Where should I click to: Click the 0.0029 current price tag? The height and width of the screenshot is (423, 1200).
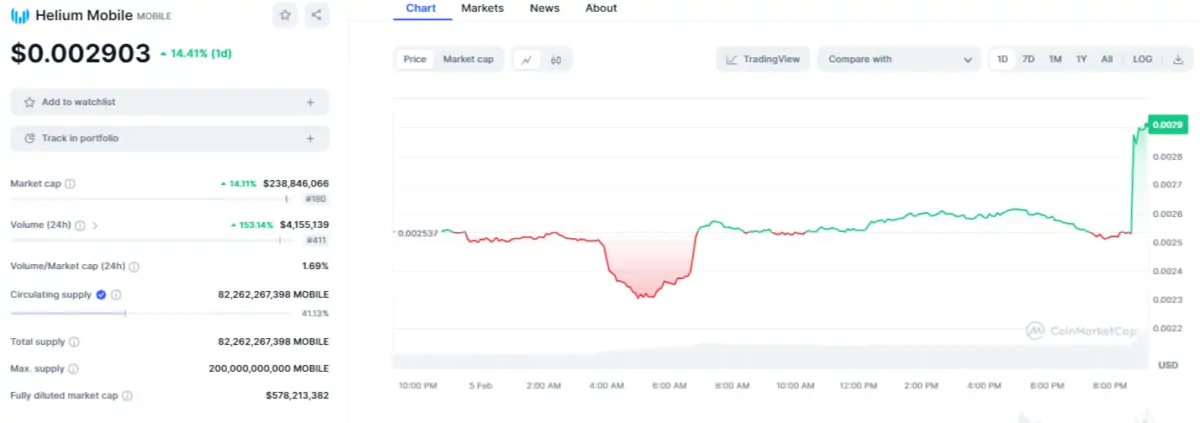(1169, 124)
